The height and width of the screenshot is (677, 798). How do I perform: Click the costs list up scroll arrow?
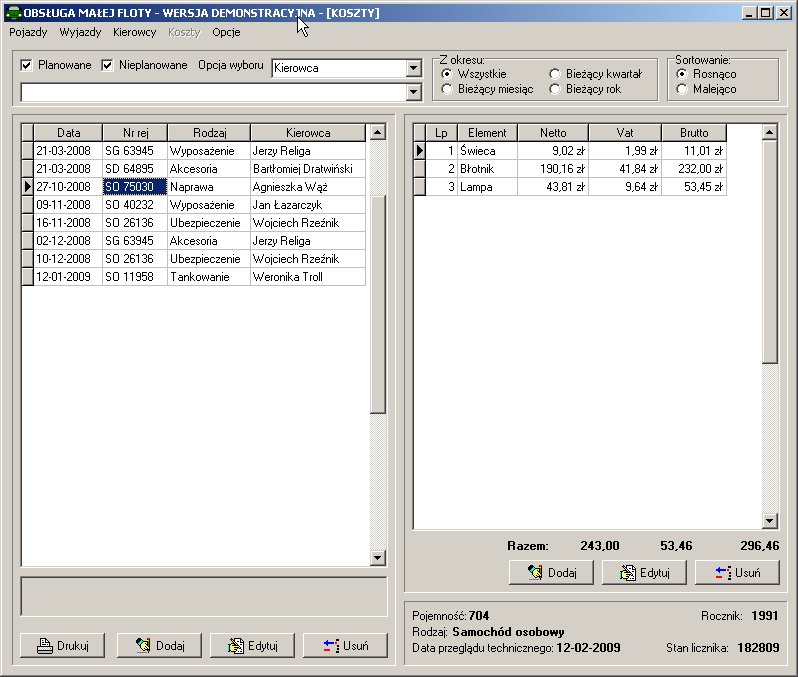coord(377,132)
